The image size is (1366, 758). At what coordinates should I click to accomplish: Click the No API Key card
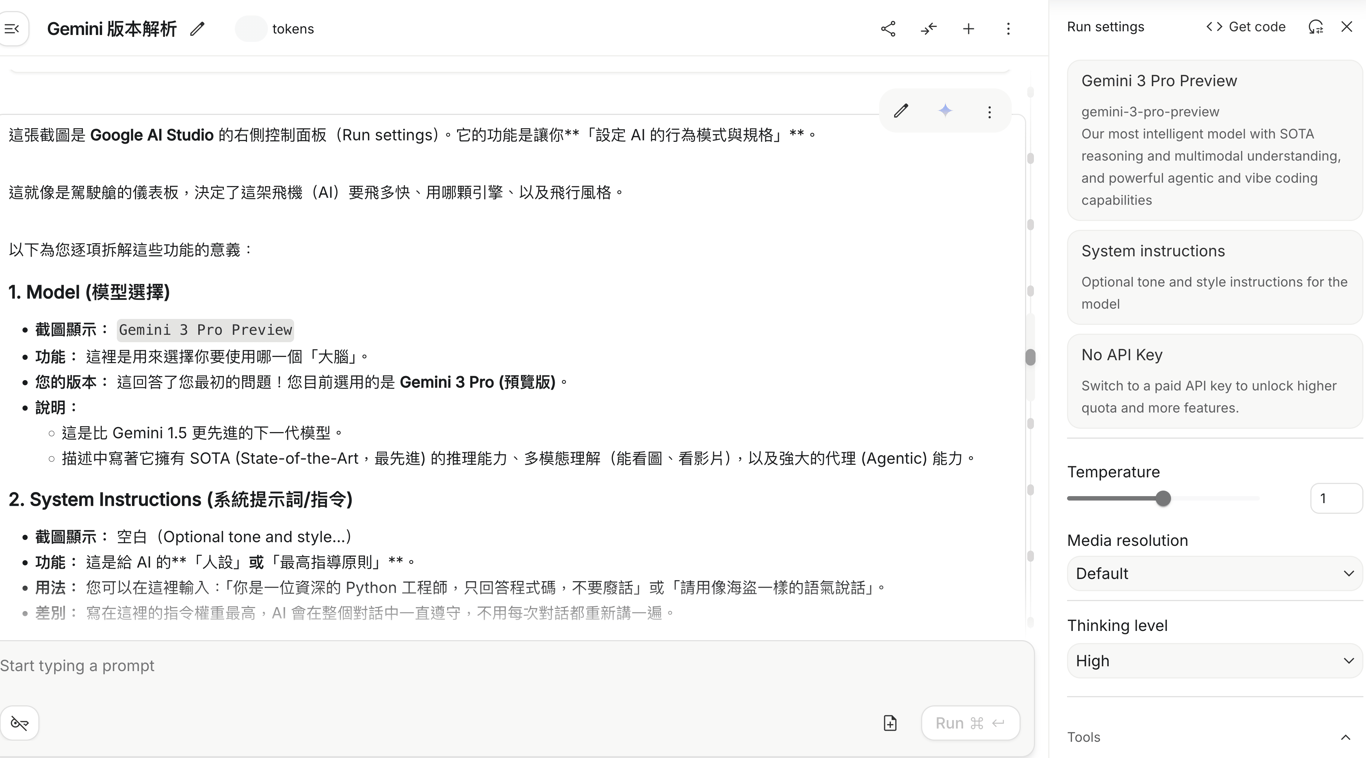coord(1214,381)
